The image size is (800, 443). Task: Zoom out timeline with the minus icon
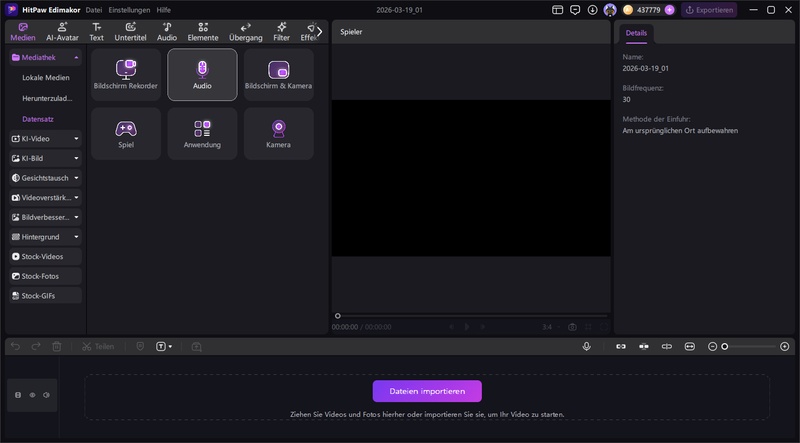tap(713, 347)
